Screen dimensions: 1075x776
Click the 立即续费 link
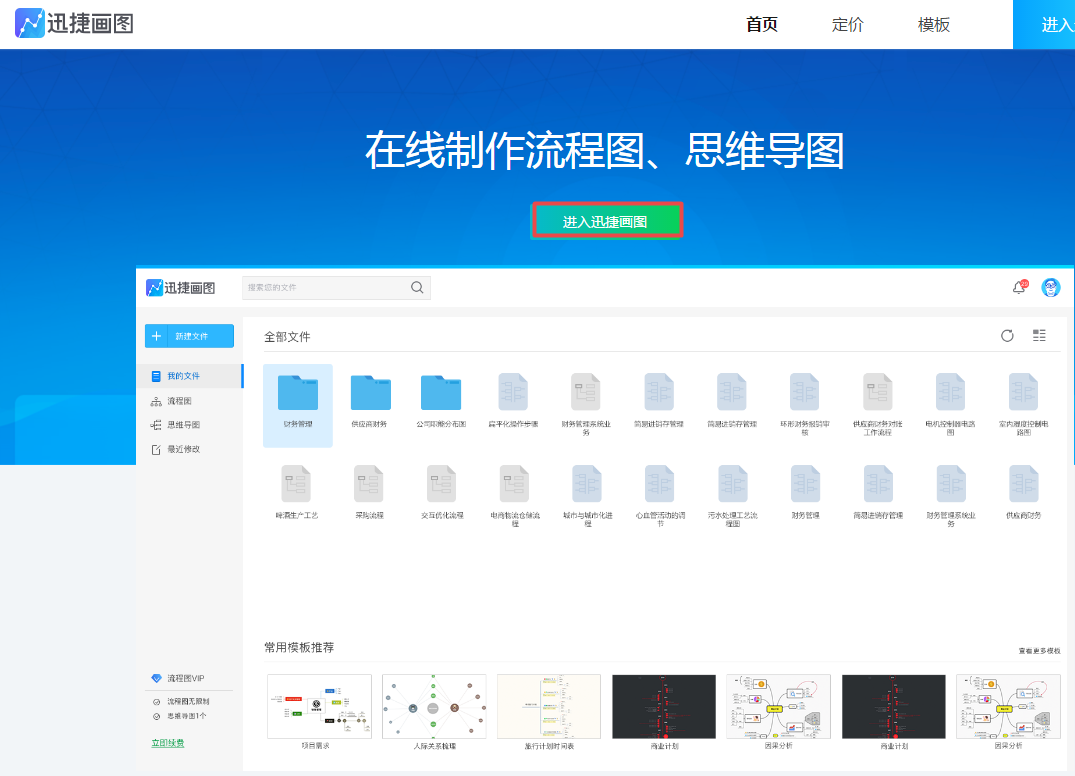pyautogui.click(x=168, y=743)
